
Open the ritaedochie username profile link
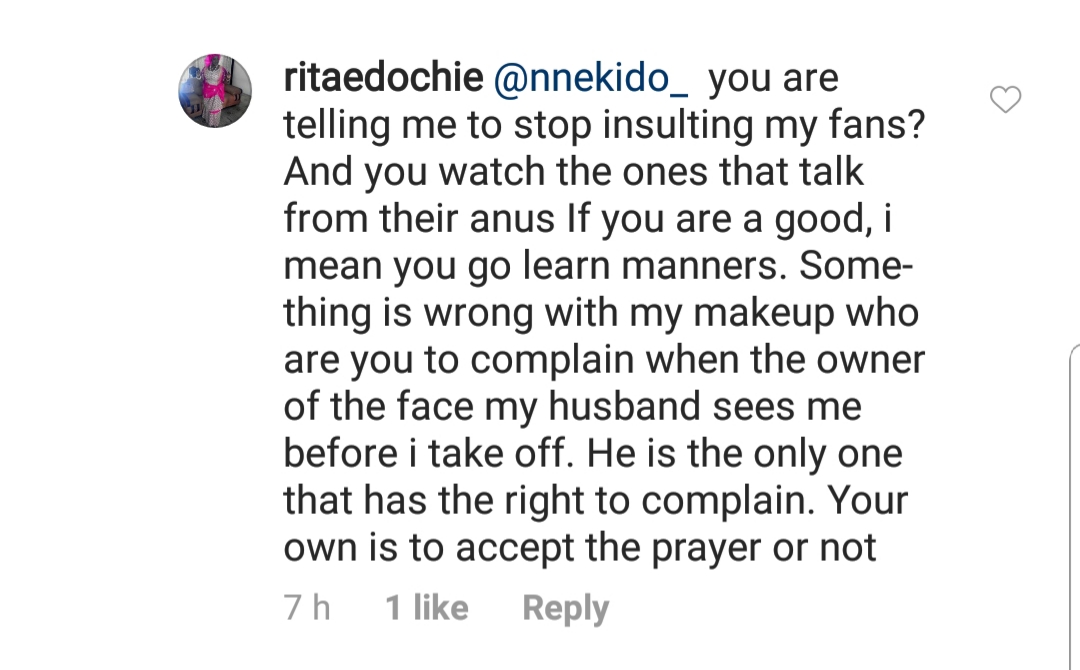pos(381,79)
